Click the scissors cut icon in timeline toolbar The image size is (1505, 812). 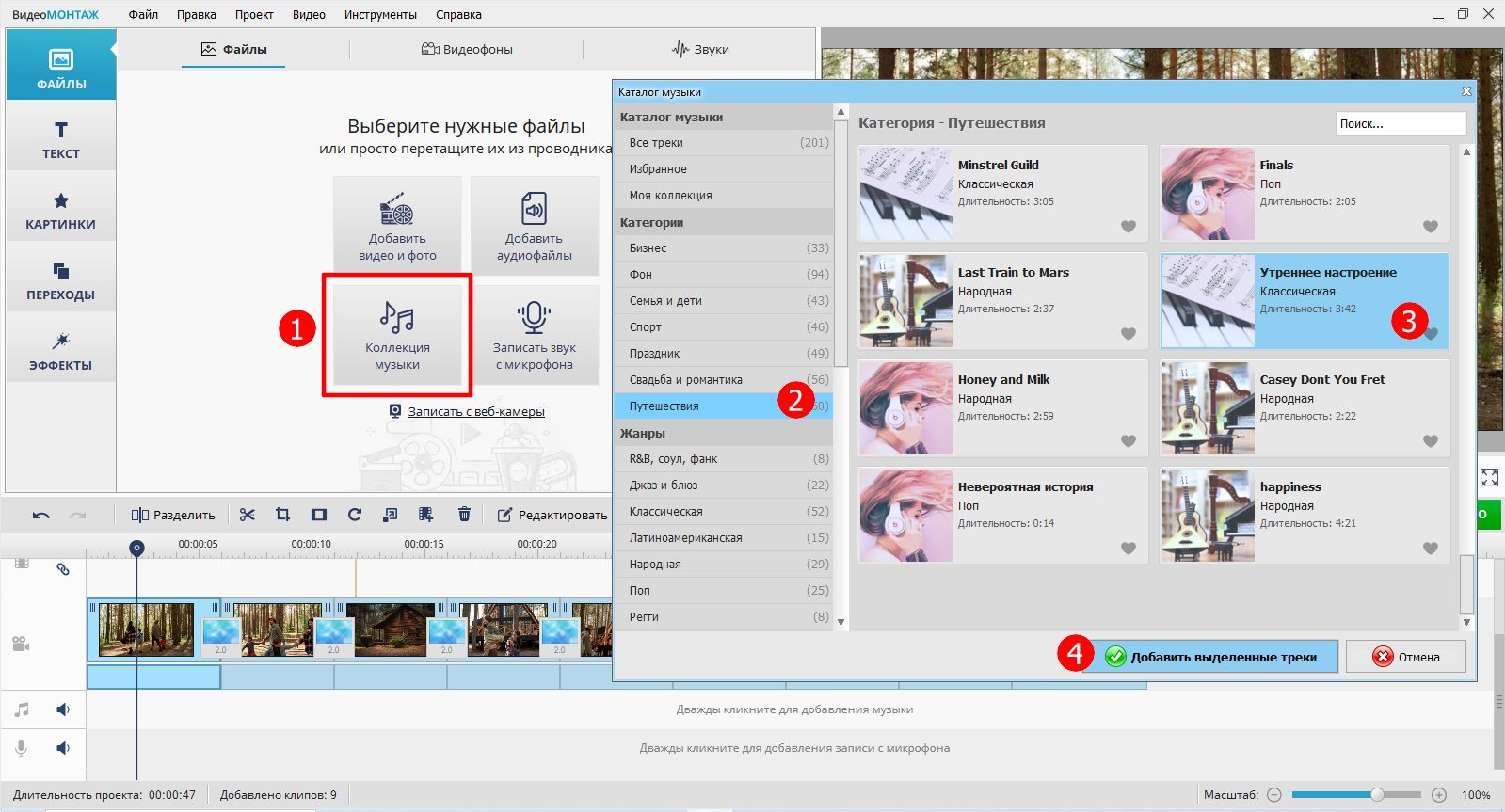247,515
